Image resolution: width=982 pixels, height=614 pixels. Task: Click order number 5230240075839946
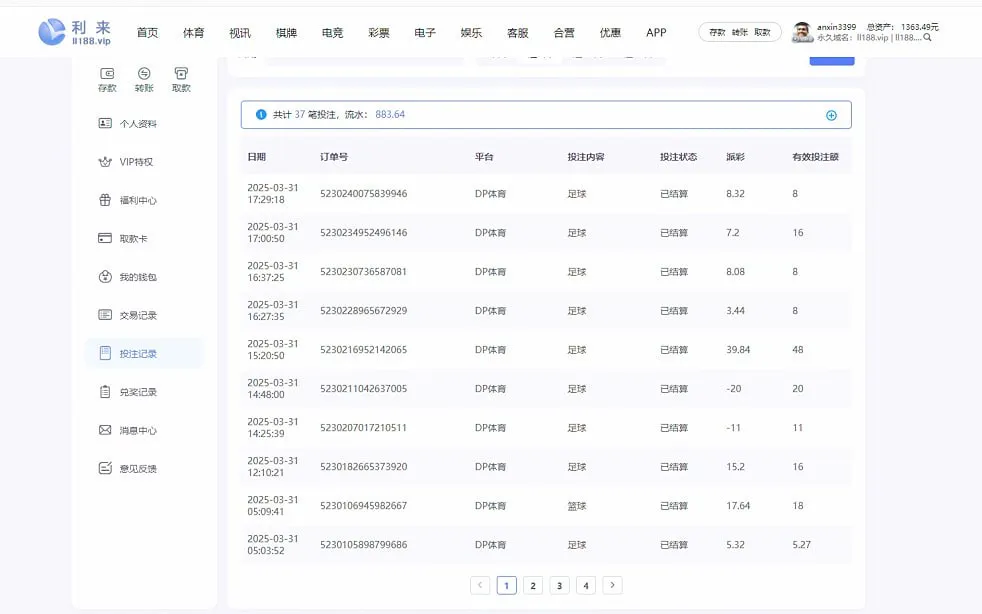pyautogui.click(x=363, y=194)
